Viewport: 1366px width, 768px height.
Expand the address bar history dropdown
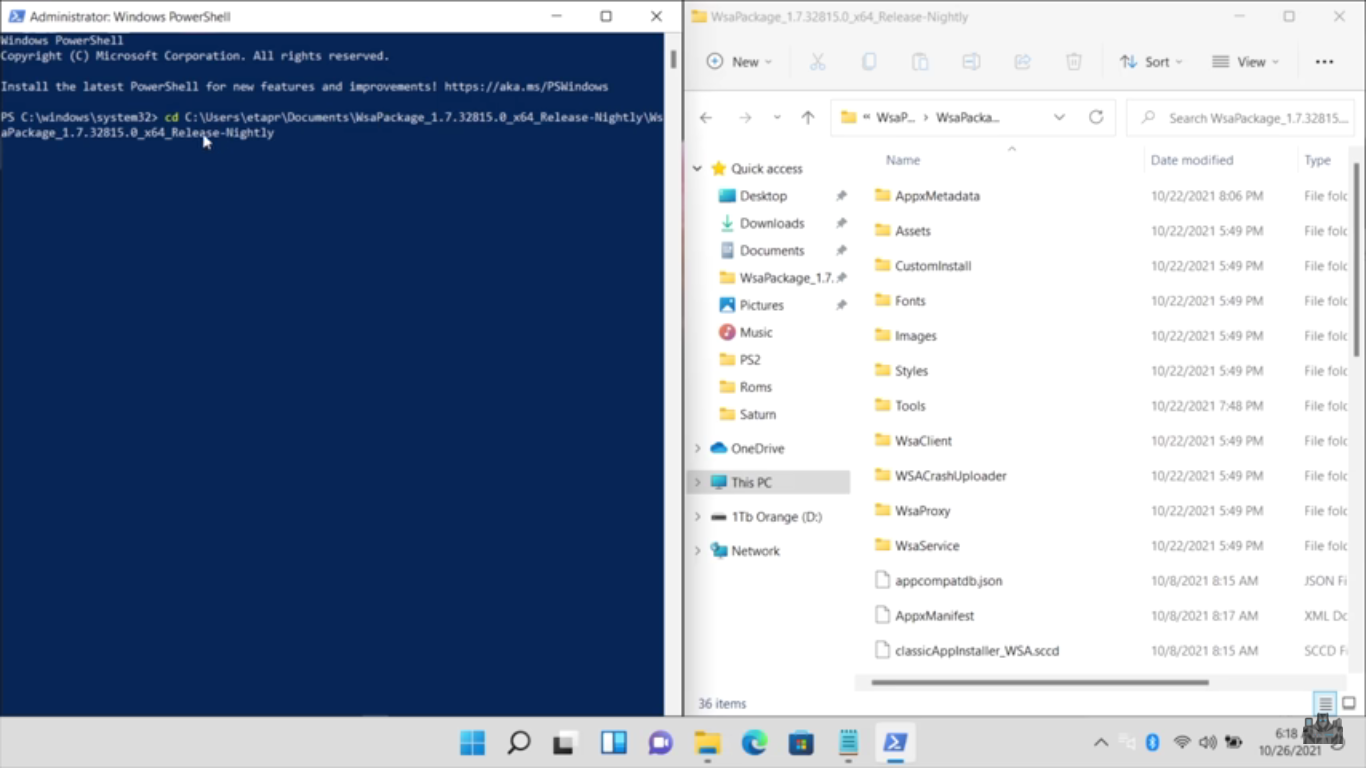[1059, 117]
